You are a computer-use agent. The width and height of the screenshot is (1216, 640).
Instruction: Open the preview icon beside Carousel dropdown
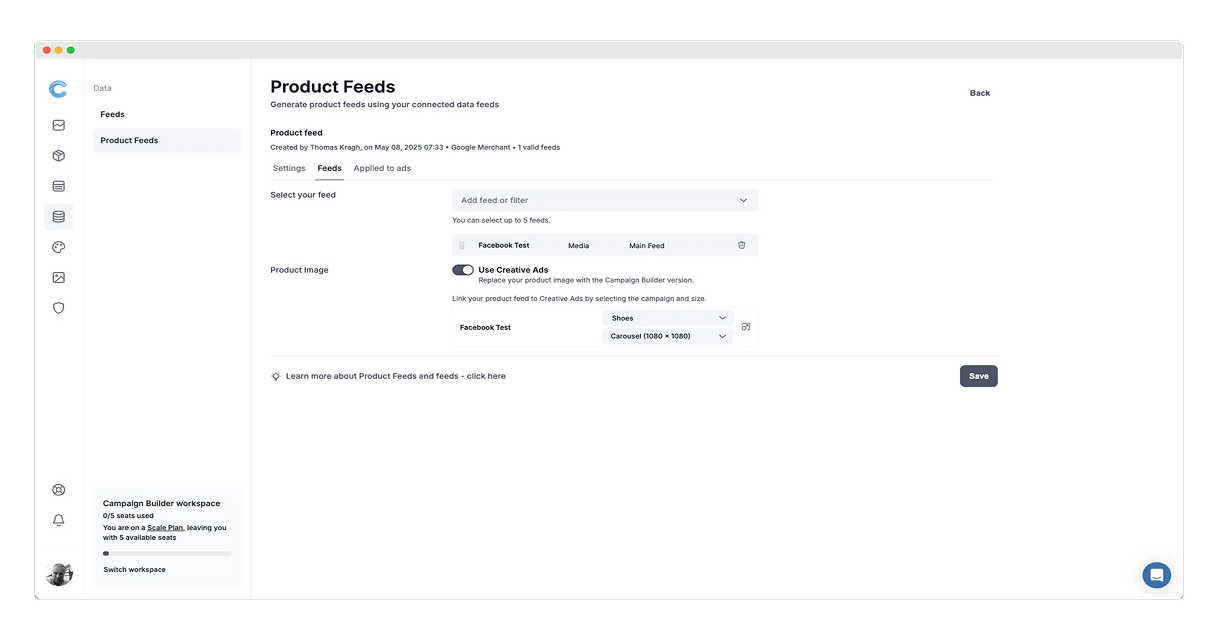coord(745,326)
